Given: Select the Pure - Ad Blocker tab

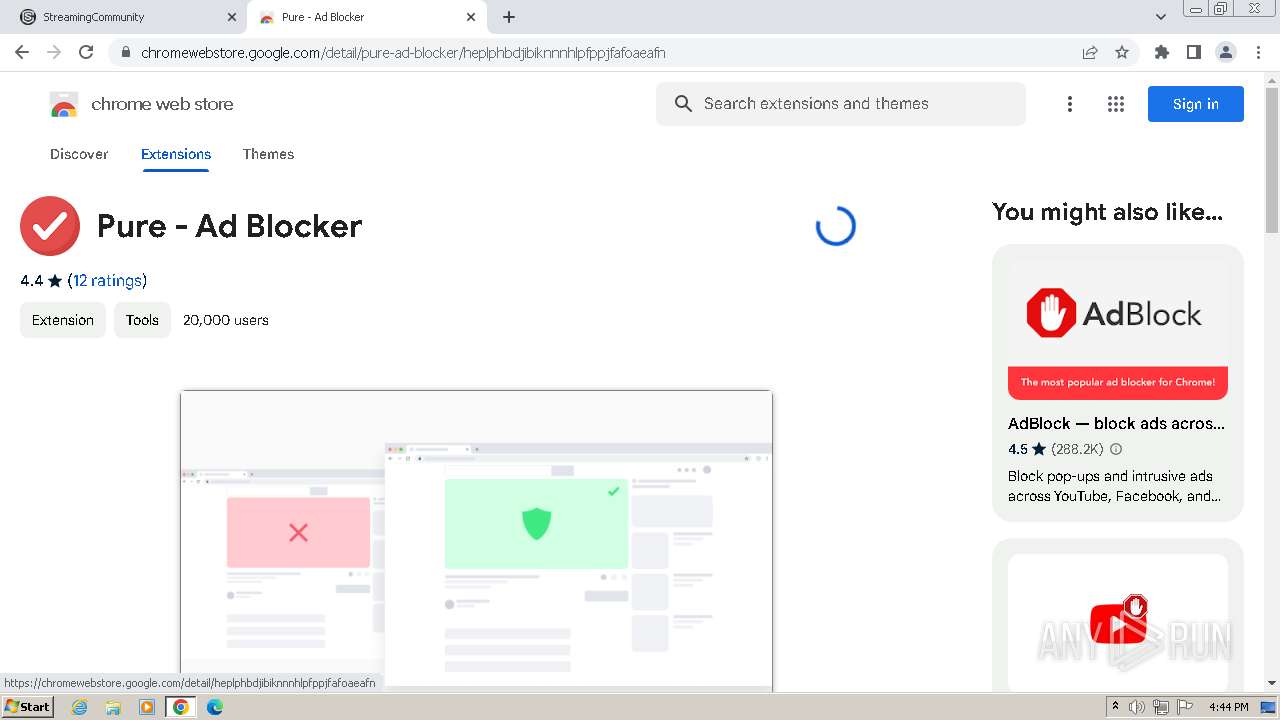Looking at the screenshot, I should pos(365,17).
